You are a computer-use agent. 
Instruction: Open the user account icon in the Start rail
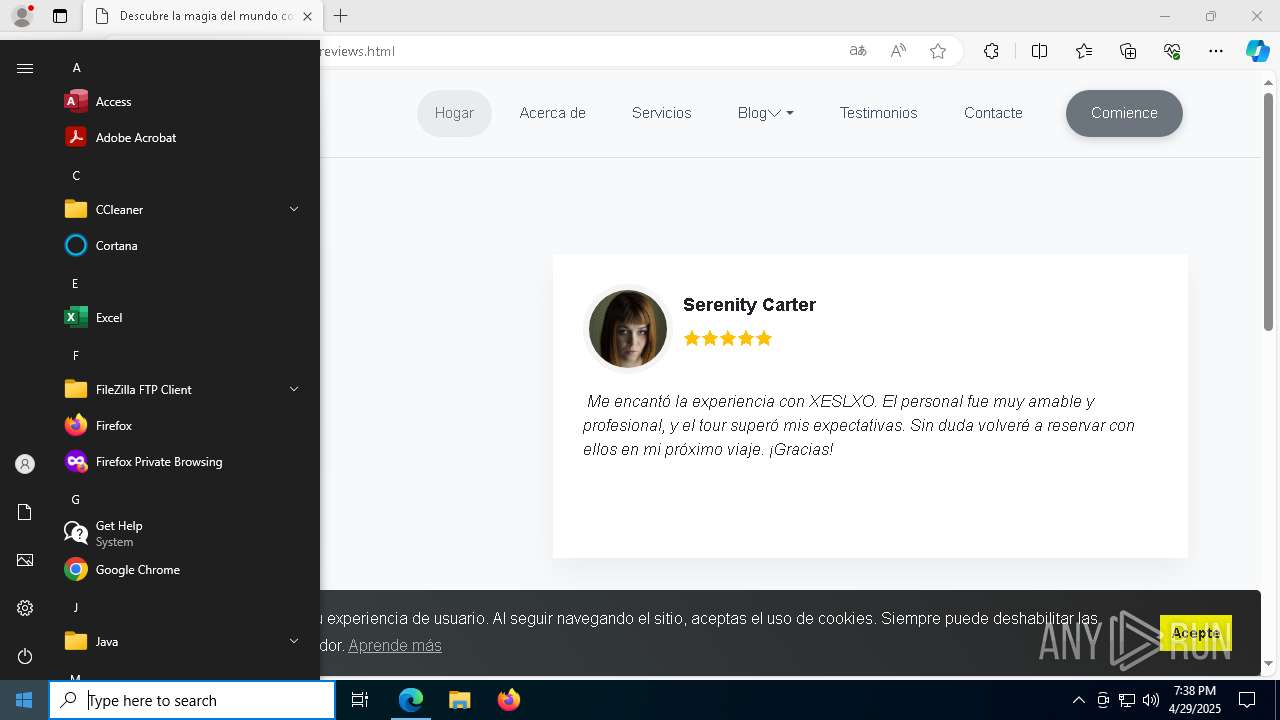coord(25,464)
